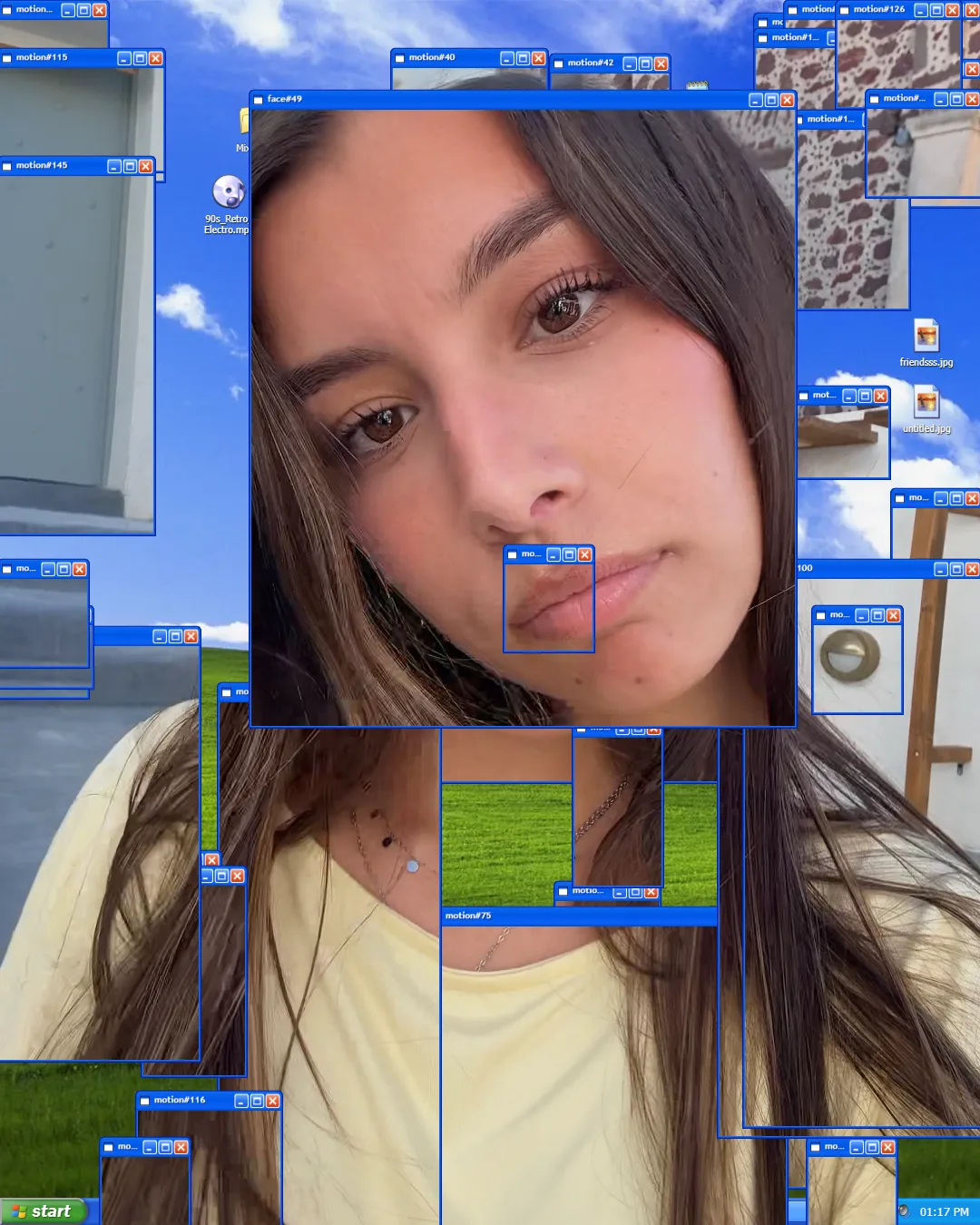Select the motion#145 title text
980x1225 pixels.
tap(42, 165)
